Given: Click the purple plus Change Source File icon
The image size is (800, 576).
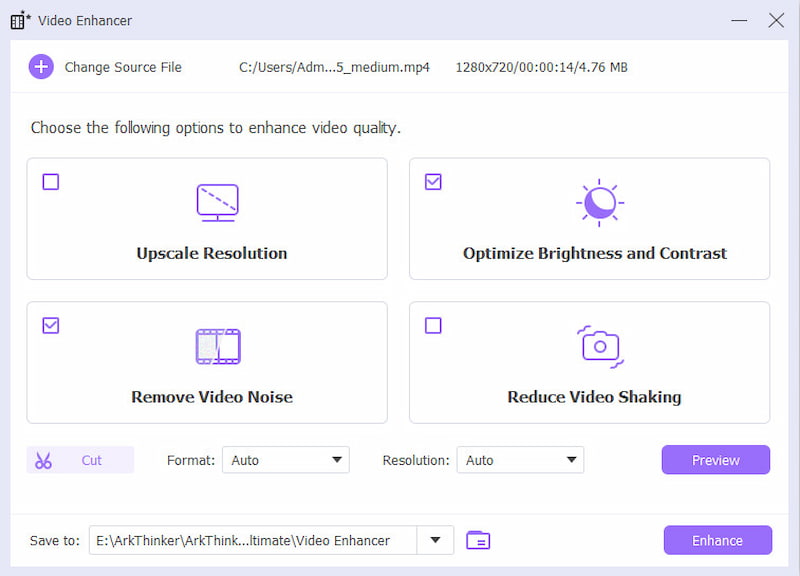Looking at the screenshot, I should point(41,67).
